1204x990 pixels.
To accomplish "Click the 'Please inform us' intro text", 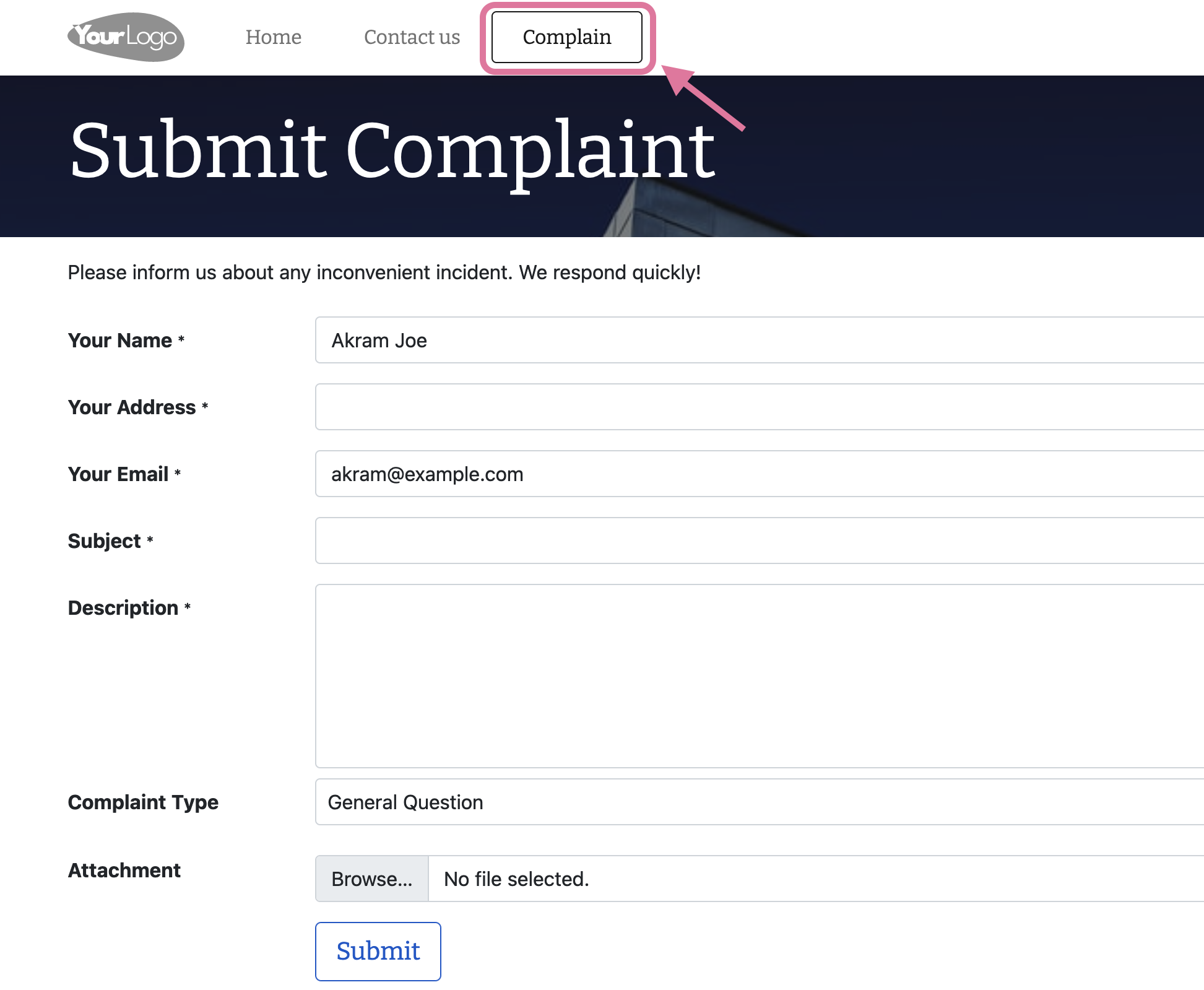I will pos(384,272).
